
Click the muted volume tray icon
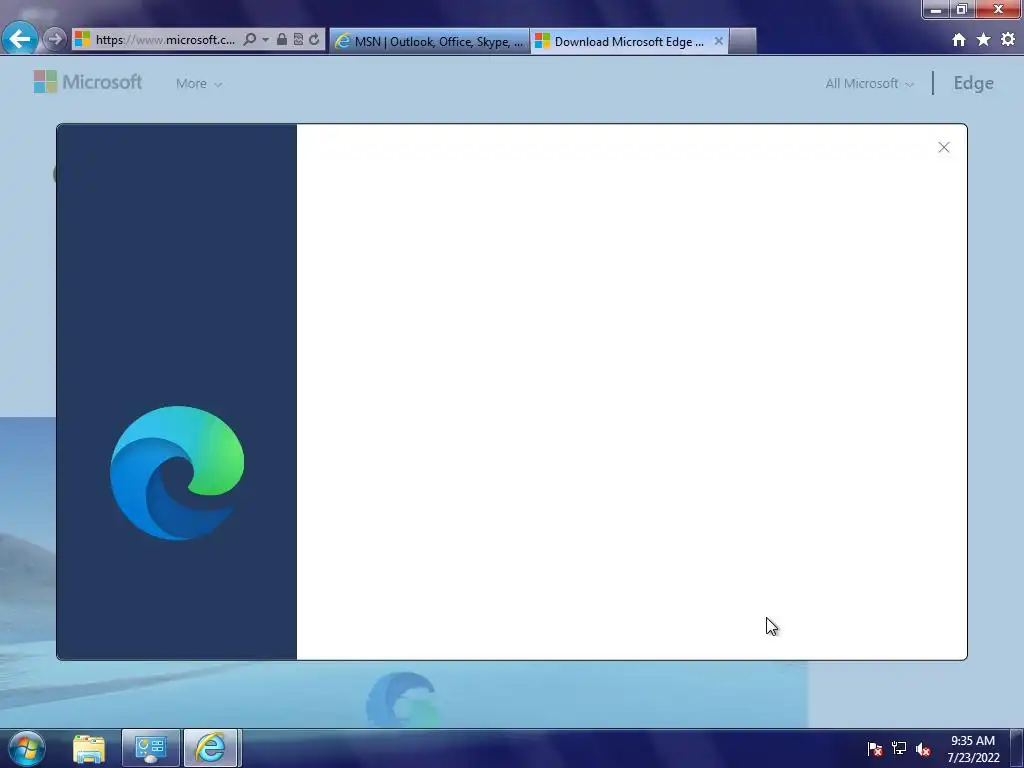tap(923, 749)
